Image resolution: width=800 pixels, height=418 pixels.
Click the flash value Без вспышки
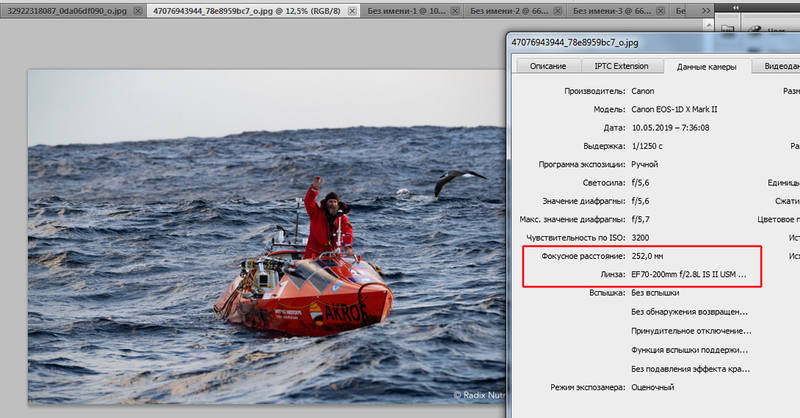pos(655,293)
